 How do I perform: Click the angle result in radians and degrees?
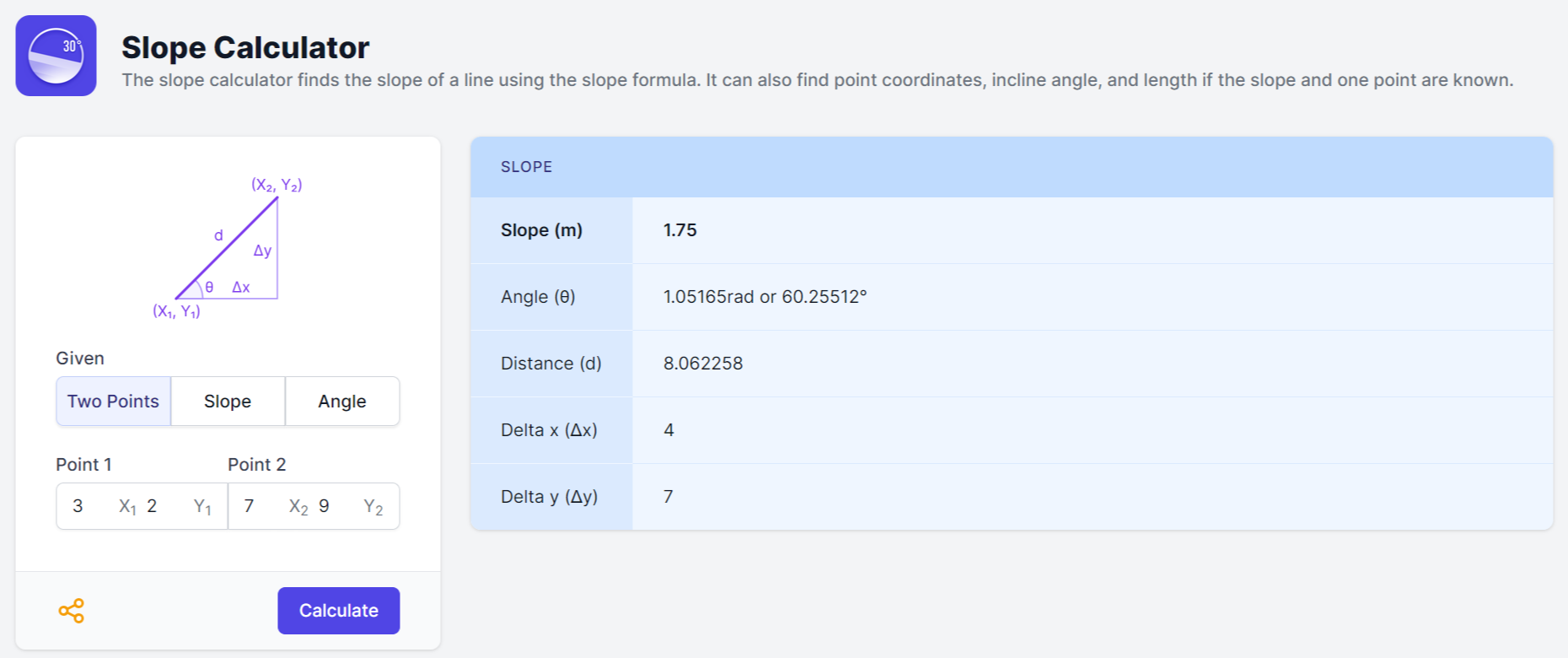point(765,297)
